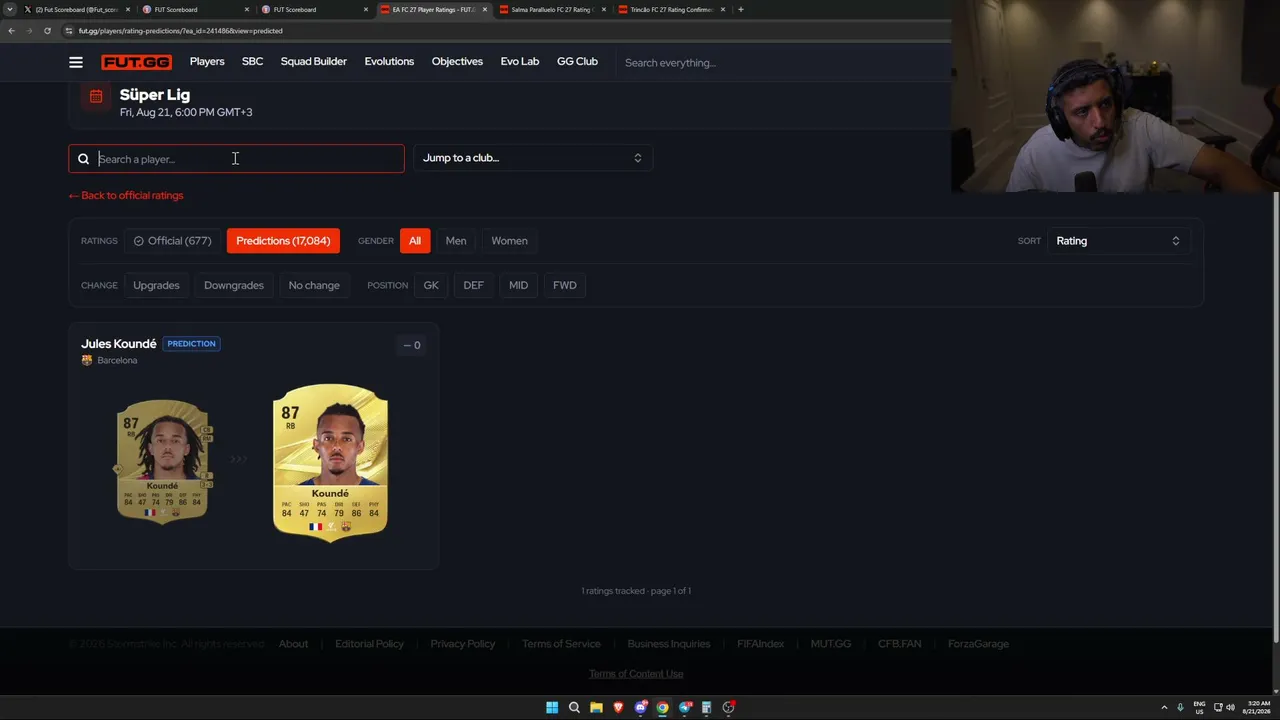This screenshot has width=1280, height=720.
Task: Click the calendar icon beside Süper Lig
Action: coord(96,96)
